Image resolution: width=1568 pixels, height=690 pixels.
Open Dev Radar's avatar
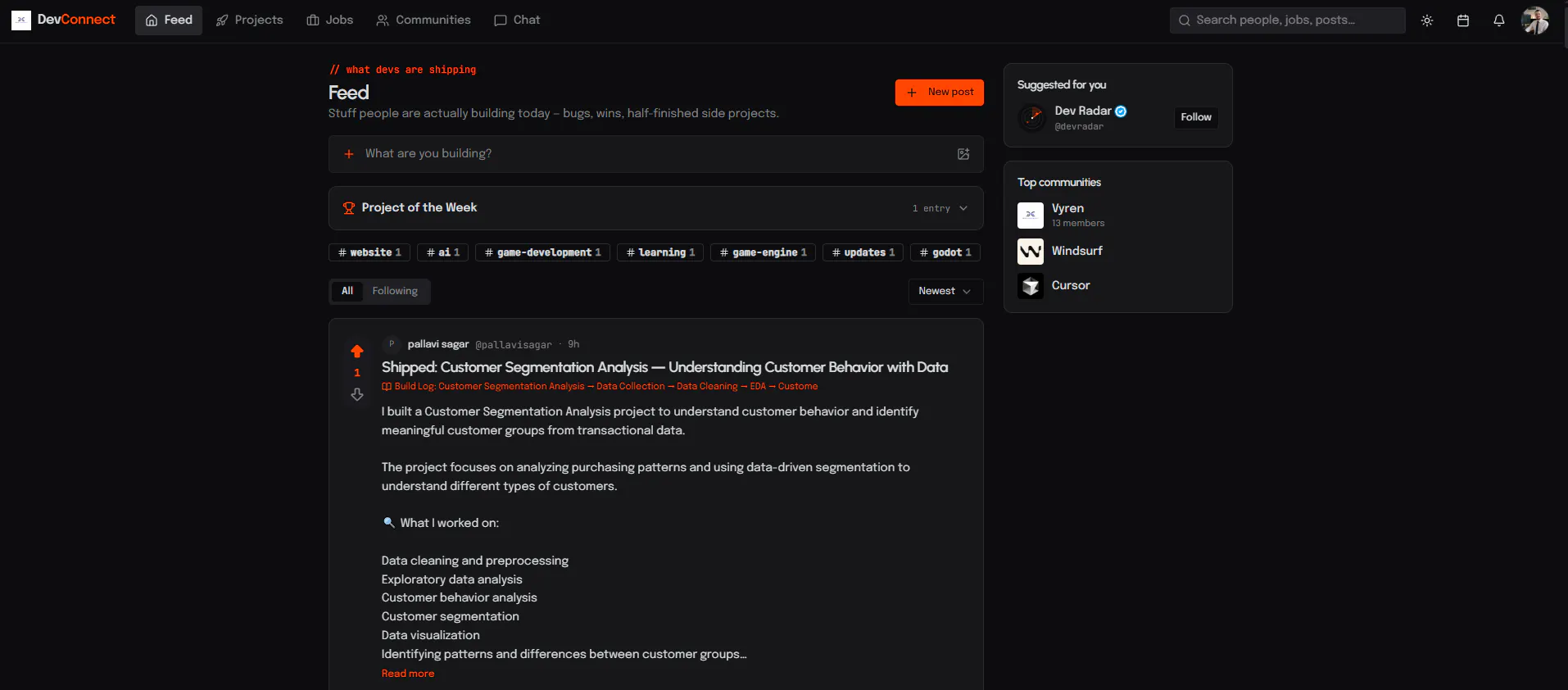1032,117
